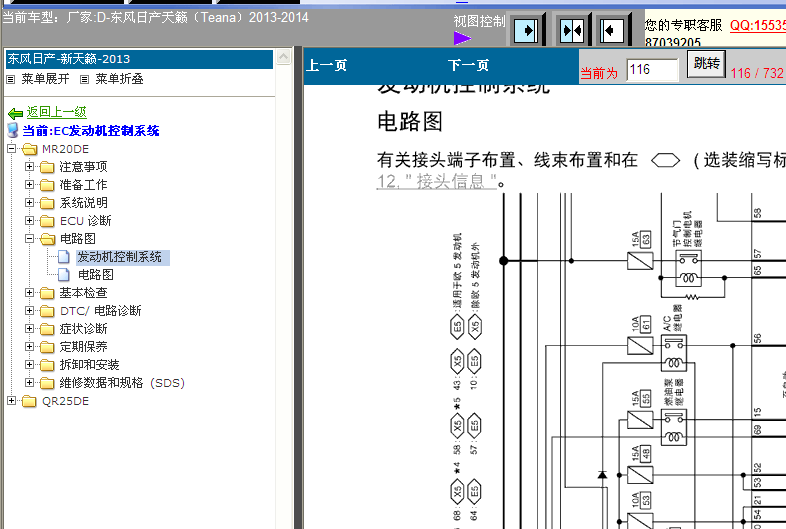This screenshot has width=786, height=529.
Task: Expand the 基本检查 node
Action: [30, 292]
